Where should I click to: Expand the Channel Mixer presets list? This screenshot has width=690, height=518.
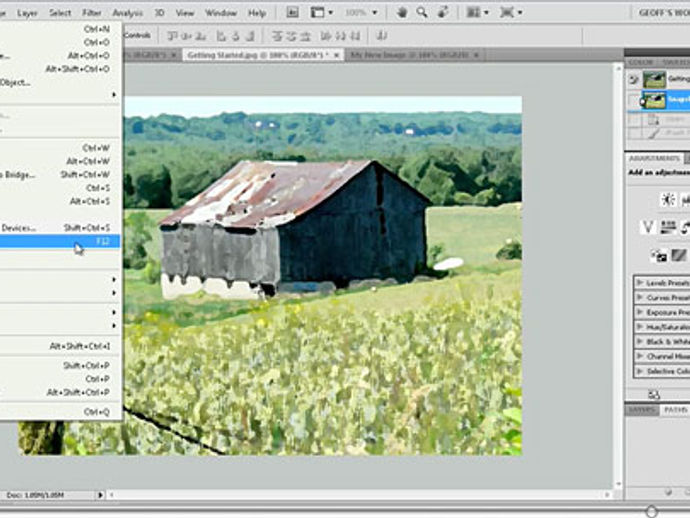pos(640,356)
